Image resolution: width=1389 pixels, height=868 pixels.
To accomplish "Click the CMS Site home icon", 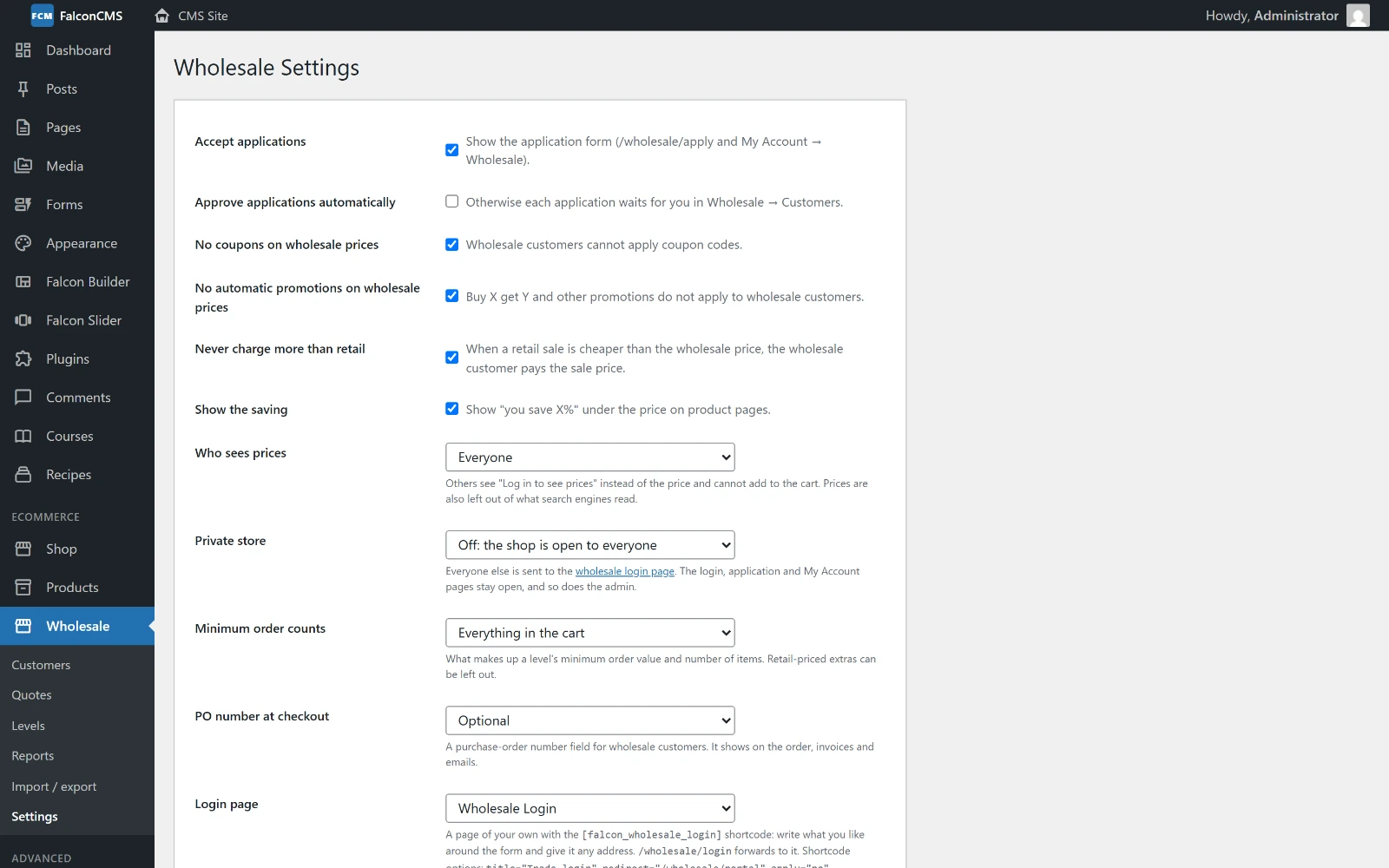I will tap(161, 16).
